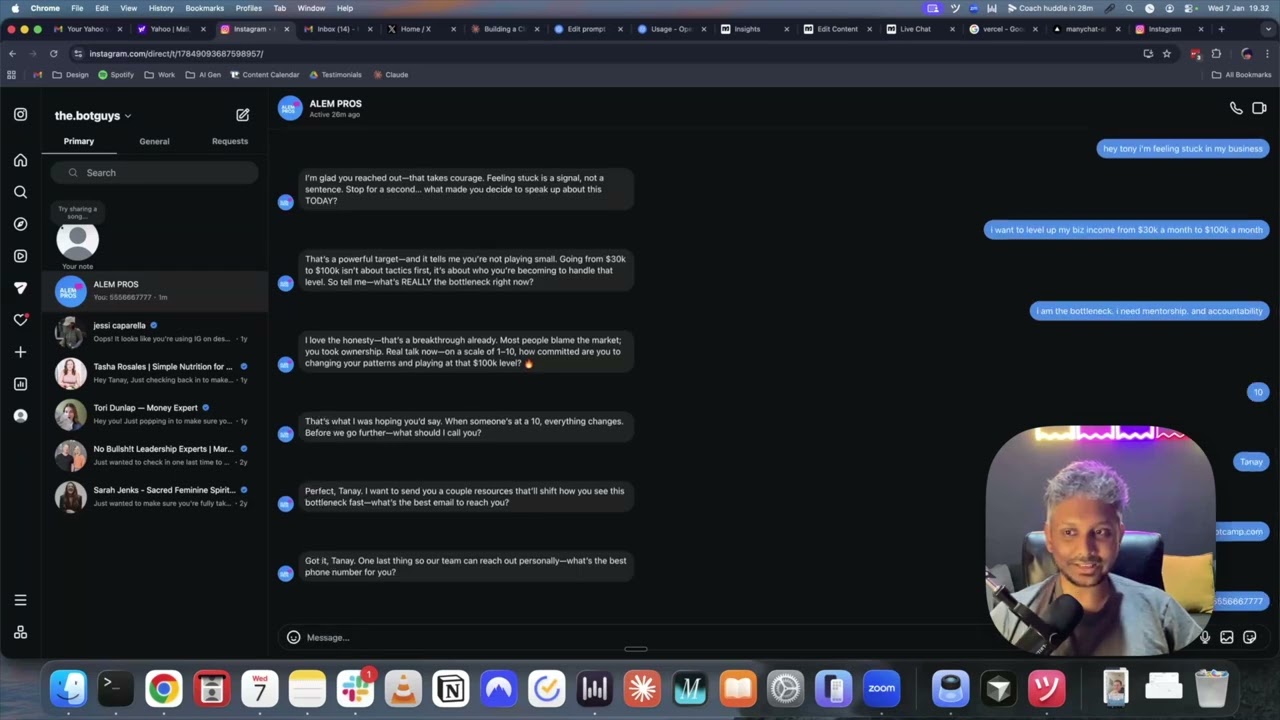The width and height of the screenshot is (1280, 720).
Task: Open the Chrome three-dot menu
Action: 1268,54
